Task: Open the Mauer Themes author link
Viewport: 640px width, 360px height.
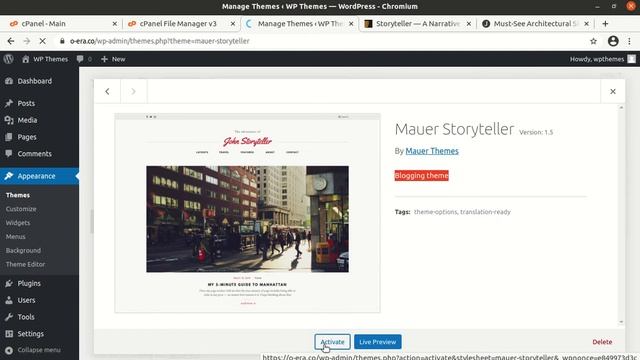Action: tap(432, 151)
